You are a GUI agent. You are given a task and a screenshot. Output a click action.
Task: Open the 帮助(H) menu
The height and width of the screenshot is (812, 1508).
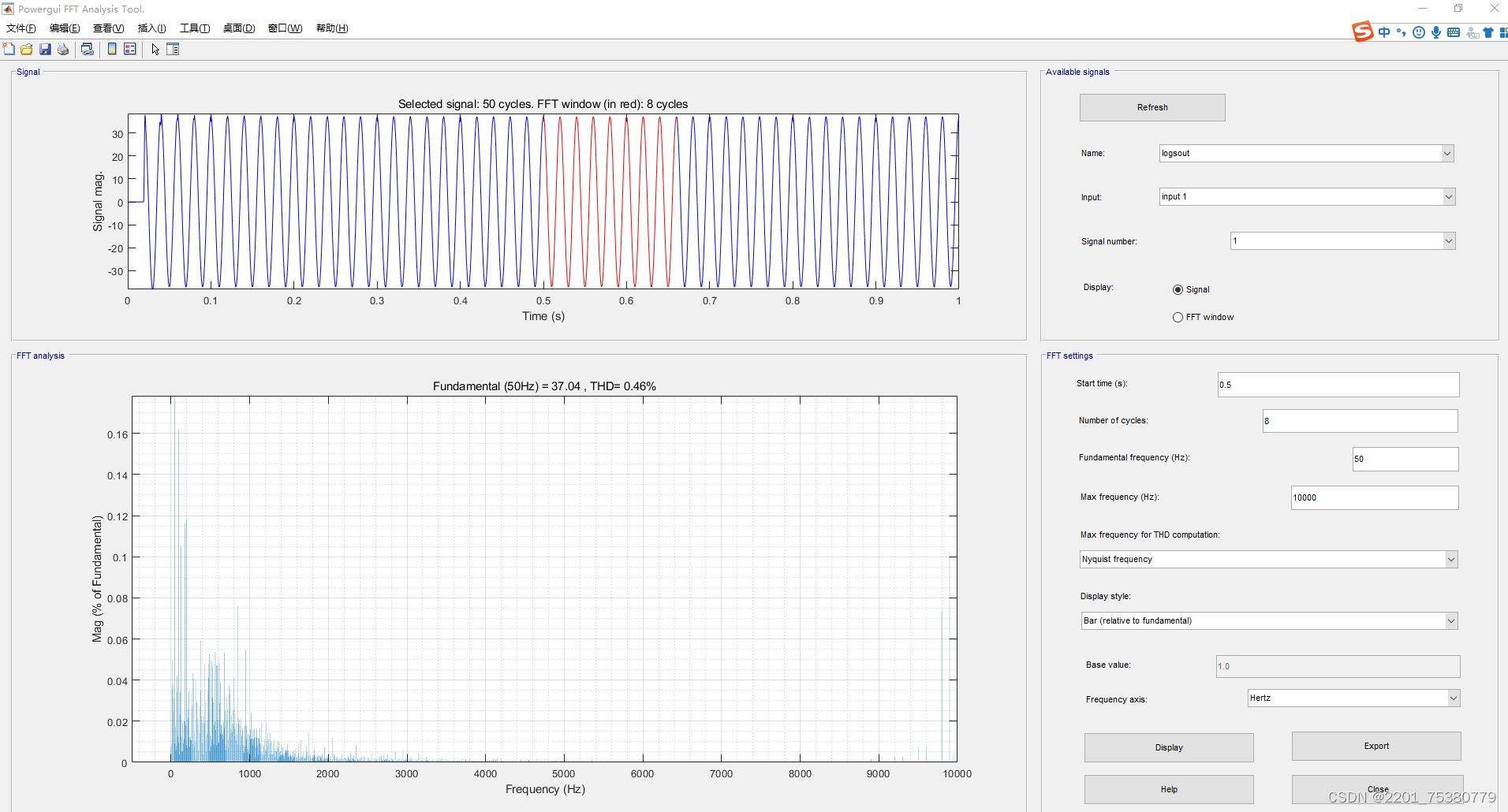(332, 28)
